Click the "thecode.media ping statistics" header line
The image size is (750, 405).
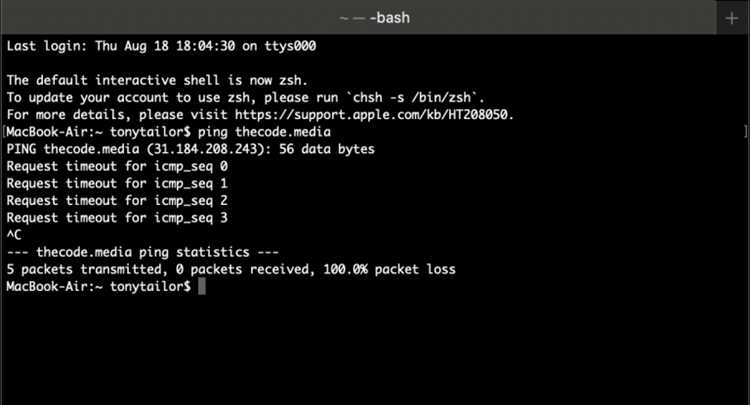coord(142,252)
